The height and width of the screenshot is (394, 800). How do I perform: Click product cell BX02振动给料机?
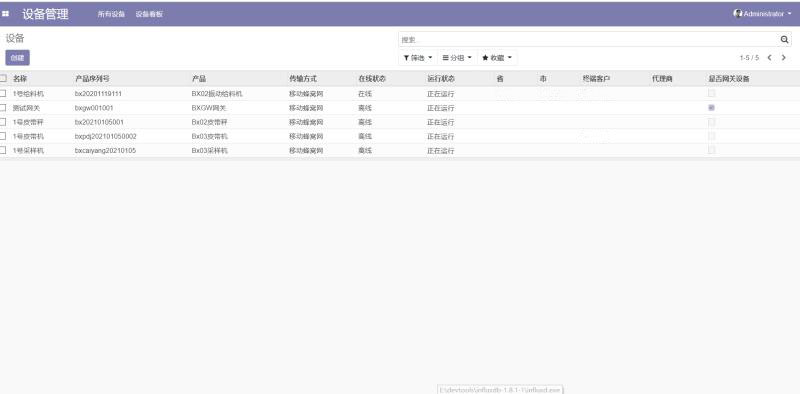(x=217, y=94)
